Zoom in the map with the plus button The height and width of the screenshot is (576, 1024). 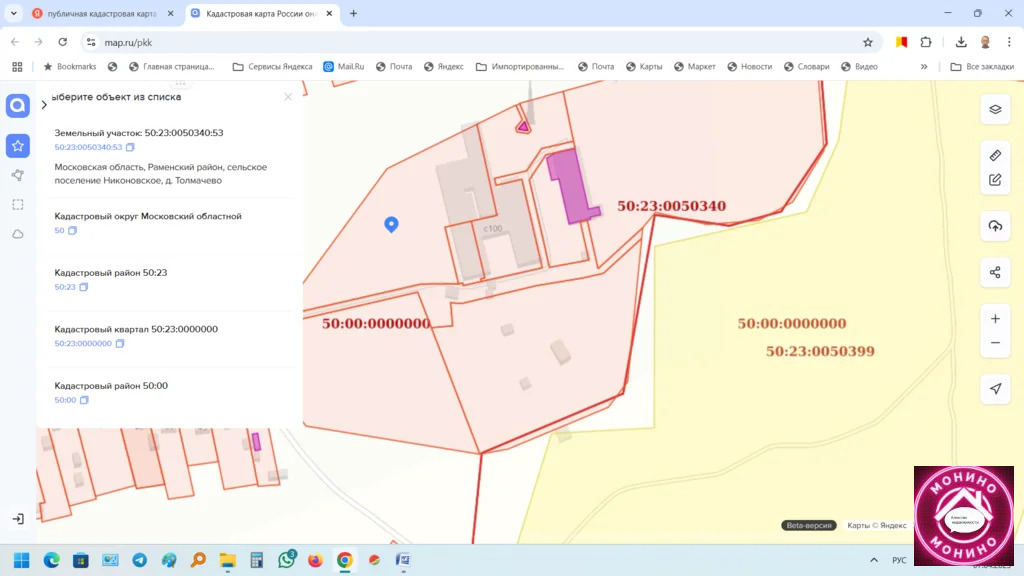995,319
